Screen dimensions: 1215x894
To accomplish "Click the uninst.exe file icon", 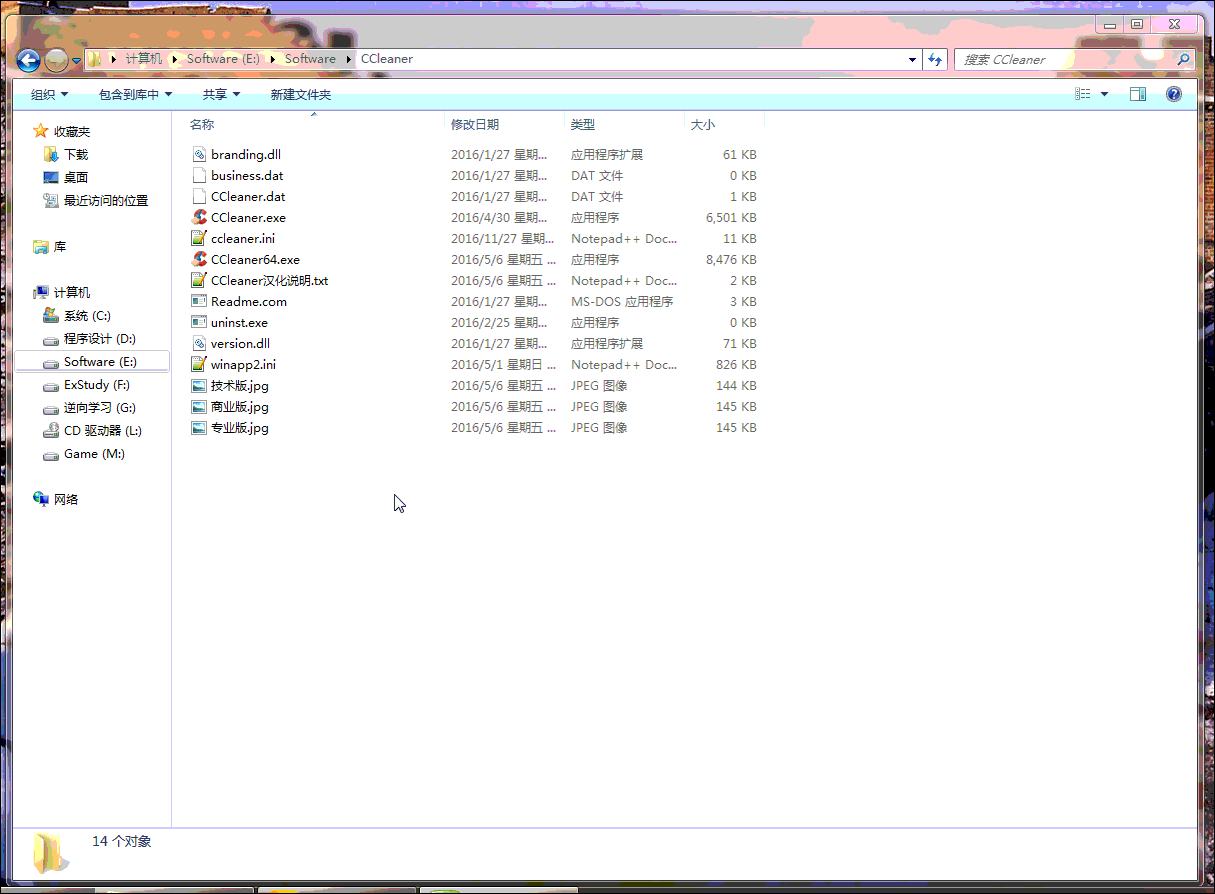I will 199,322.
